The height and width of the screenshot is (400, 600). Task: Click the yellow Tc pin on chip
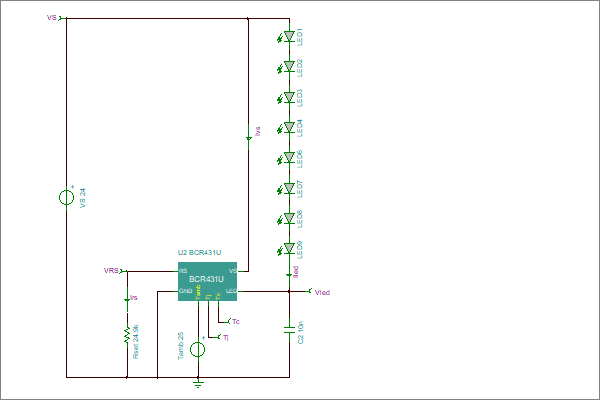pyautogui.click(x=218, y=296)
